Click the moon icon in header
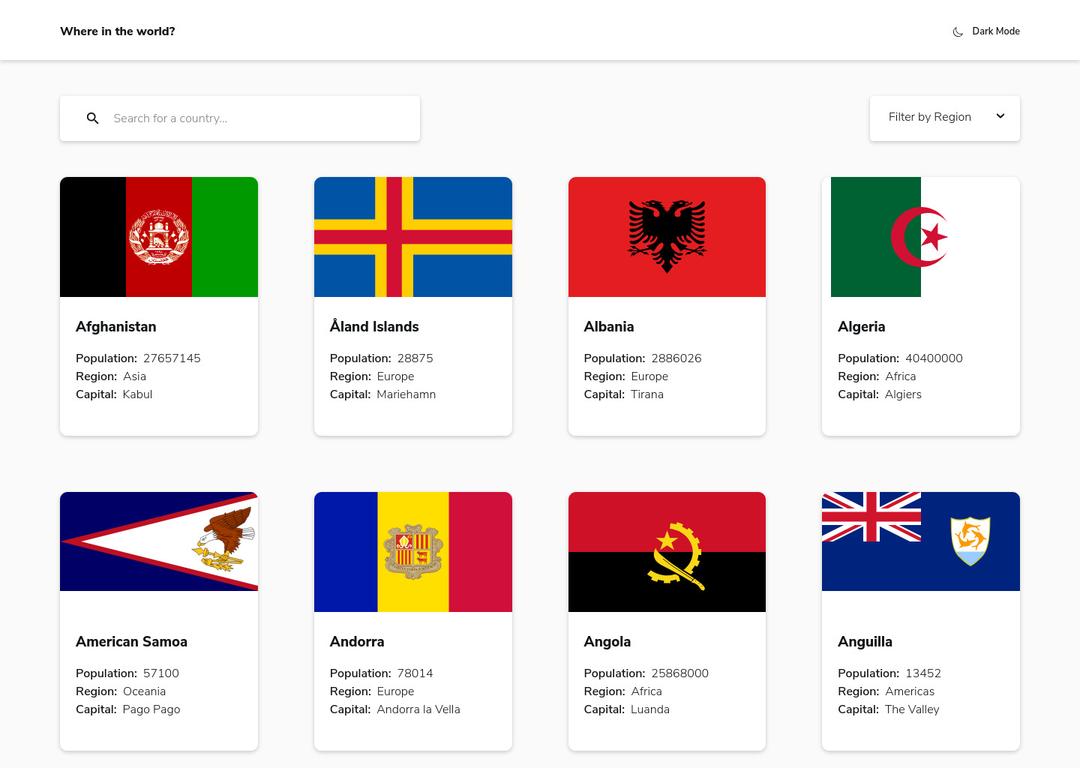Screen dimensions: 1080x768 coord(957,32)
